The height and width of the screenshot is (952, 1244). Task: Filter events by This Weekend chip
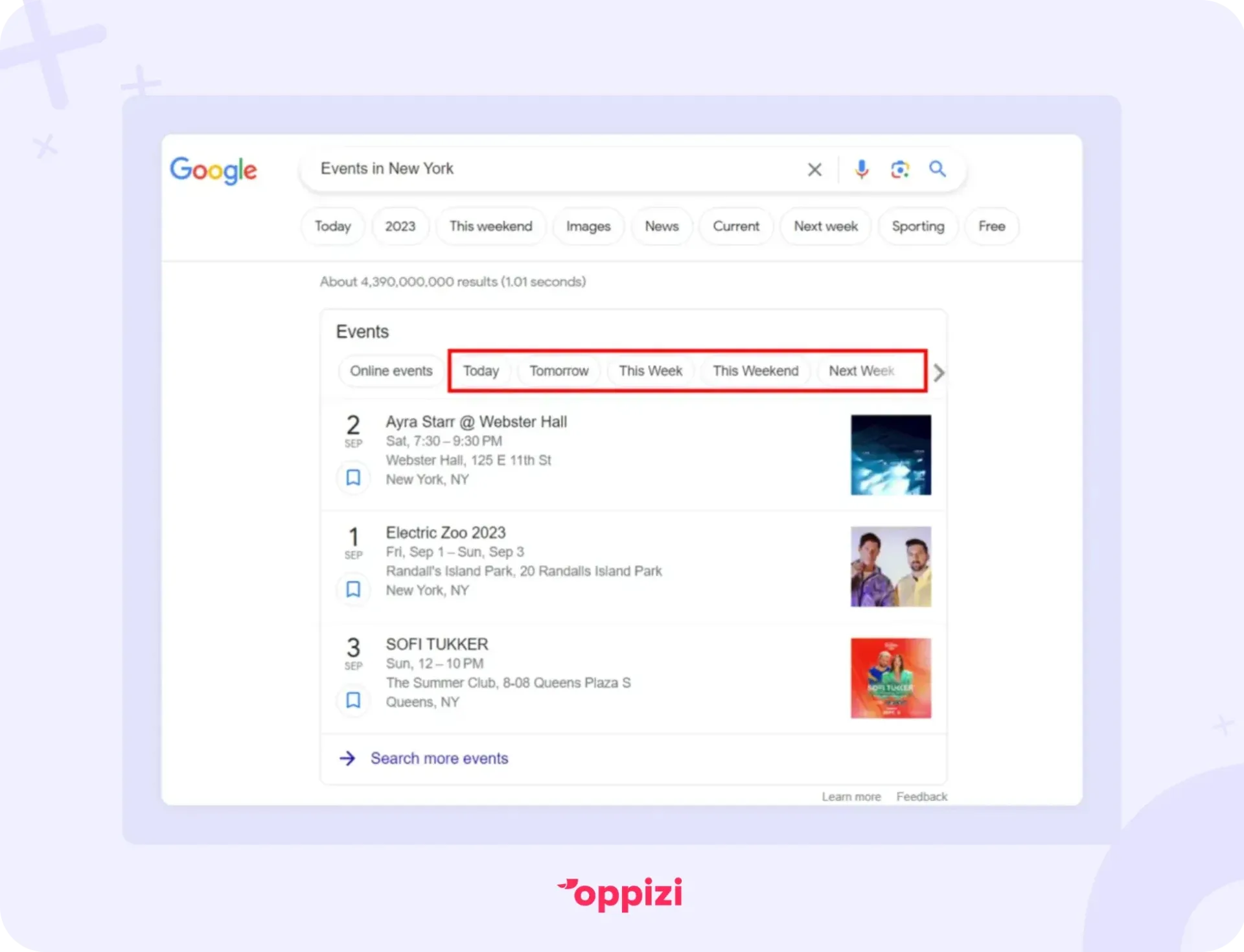click(x=755, y=371)
